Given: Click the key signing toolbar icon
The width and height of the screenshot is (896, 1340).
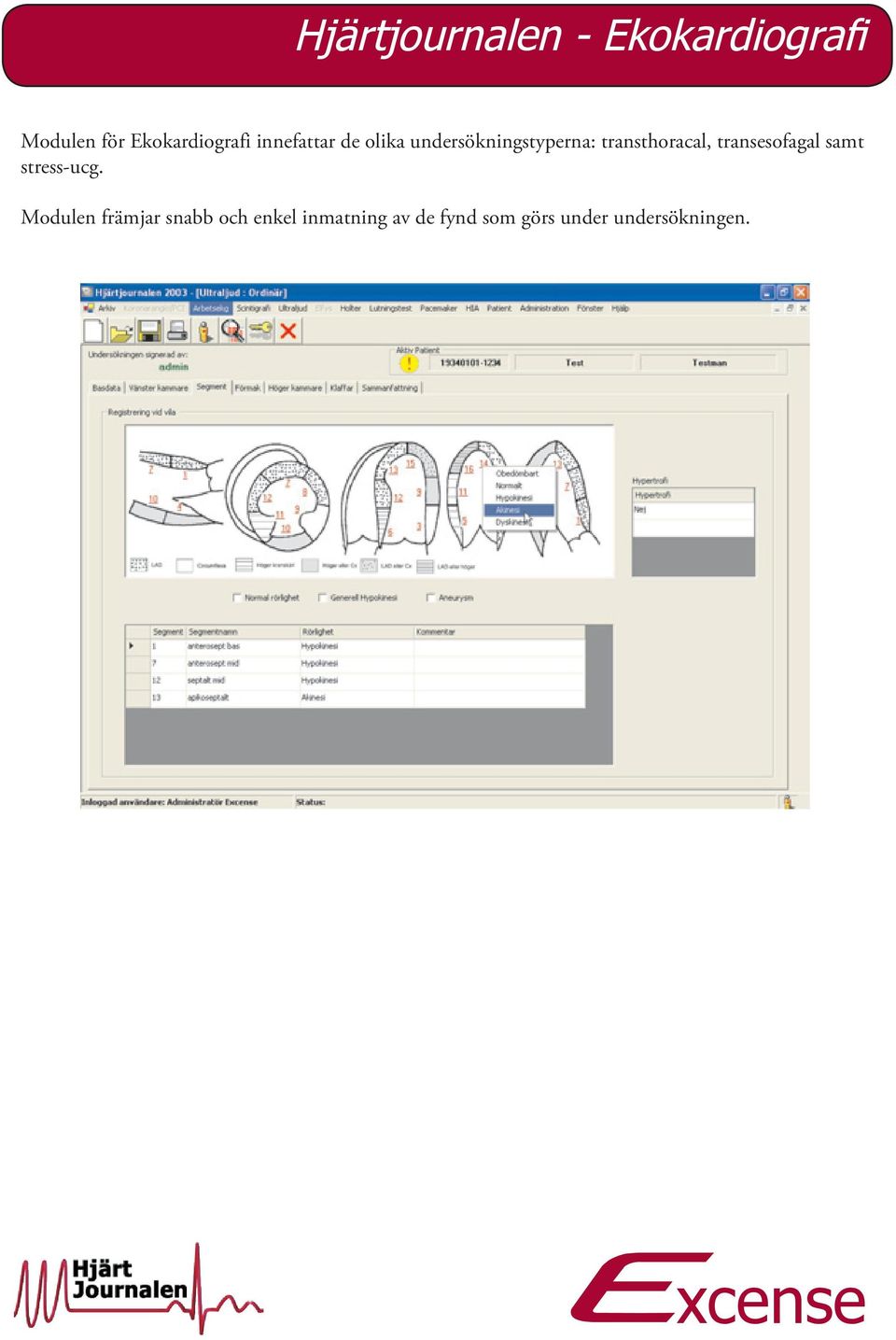Looking at the screenshot, I should point(260,331).
